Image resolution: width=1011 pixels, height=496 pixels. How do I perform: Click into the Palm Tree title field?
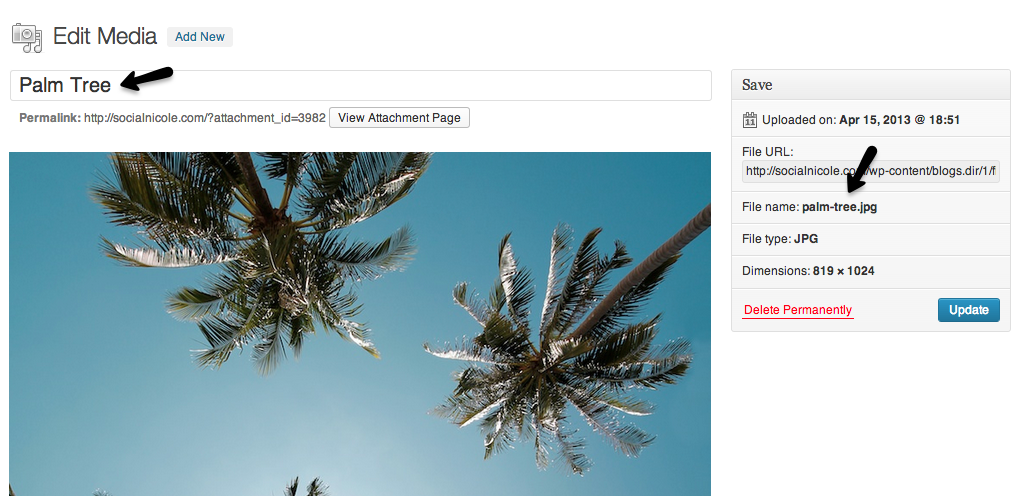point(360,85)
